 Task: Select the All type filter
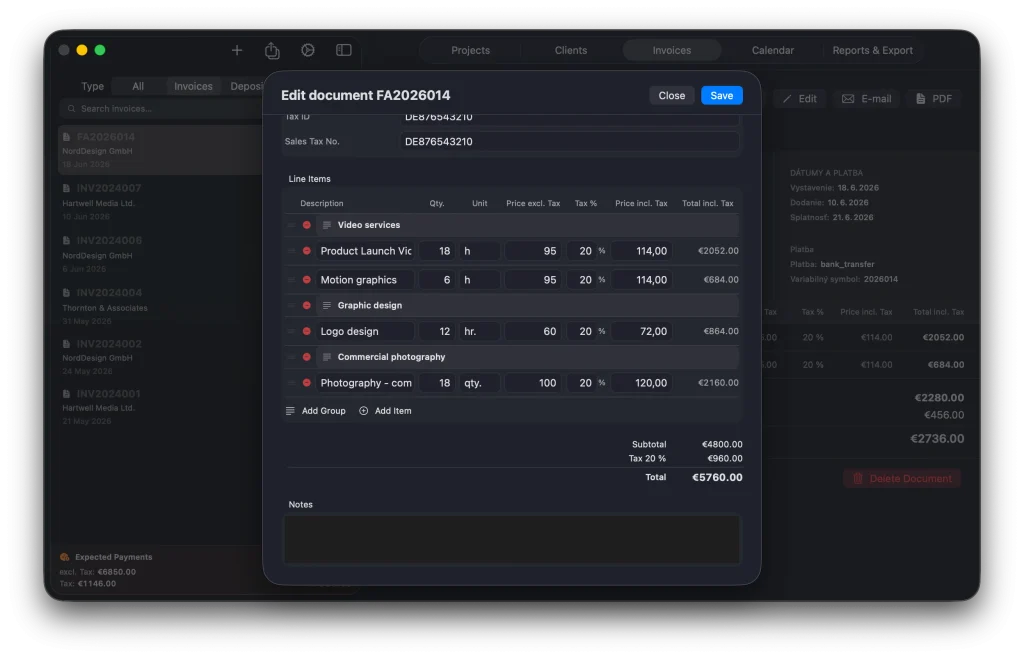point(138,86)
